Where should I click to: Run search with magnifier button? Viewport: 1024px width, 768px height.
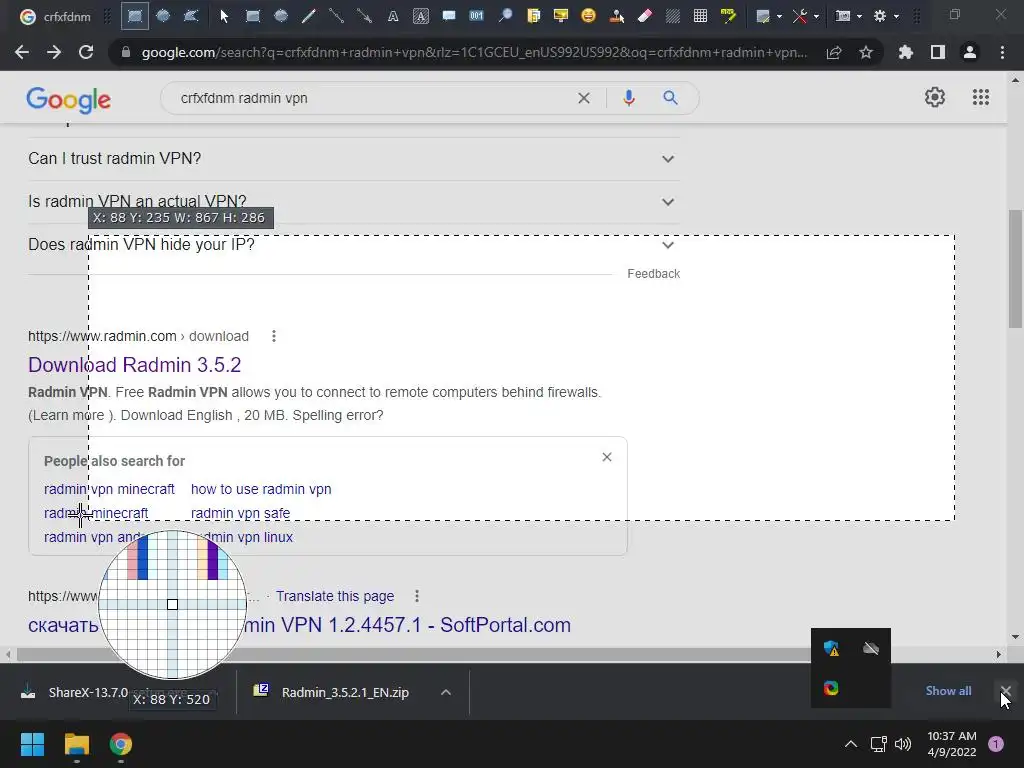tap(670, 98)
